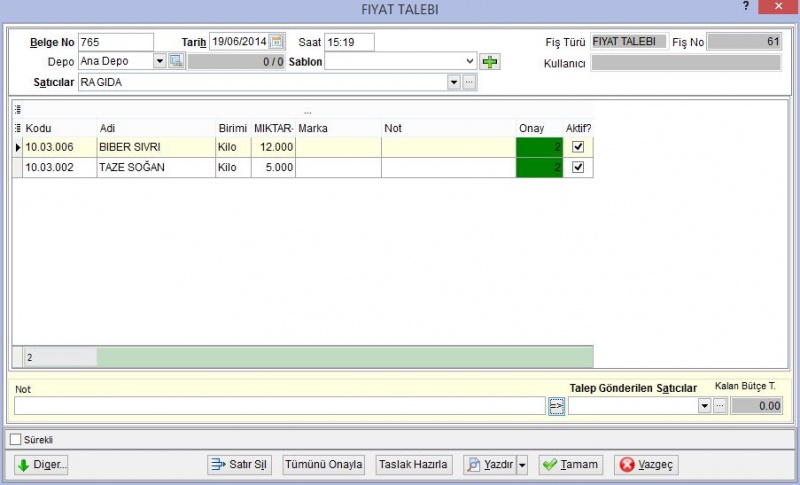This screenshot has width=800, height=485.
Task: Click the Tümünü Onayla button
Action: (x=323, y=465)
